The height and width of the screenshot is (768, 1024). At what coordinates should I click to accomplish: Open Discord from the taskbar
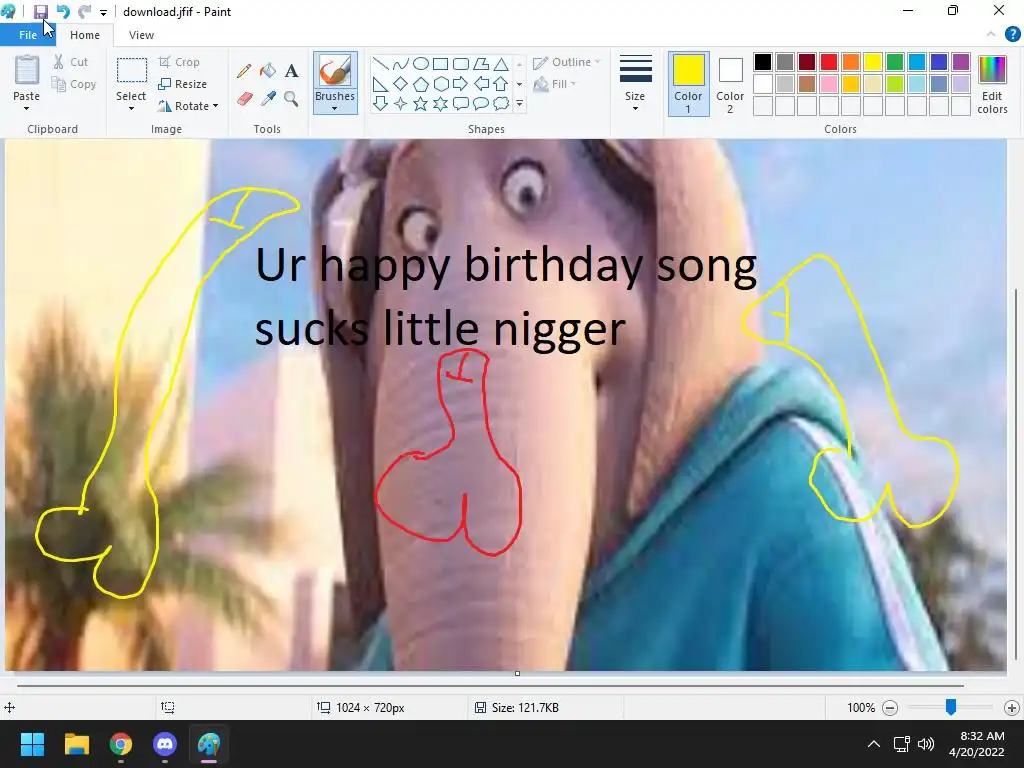tap(165, 744)
